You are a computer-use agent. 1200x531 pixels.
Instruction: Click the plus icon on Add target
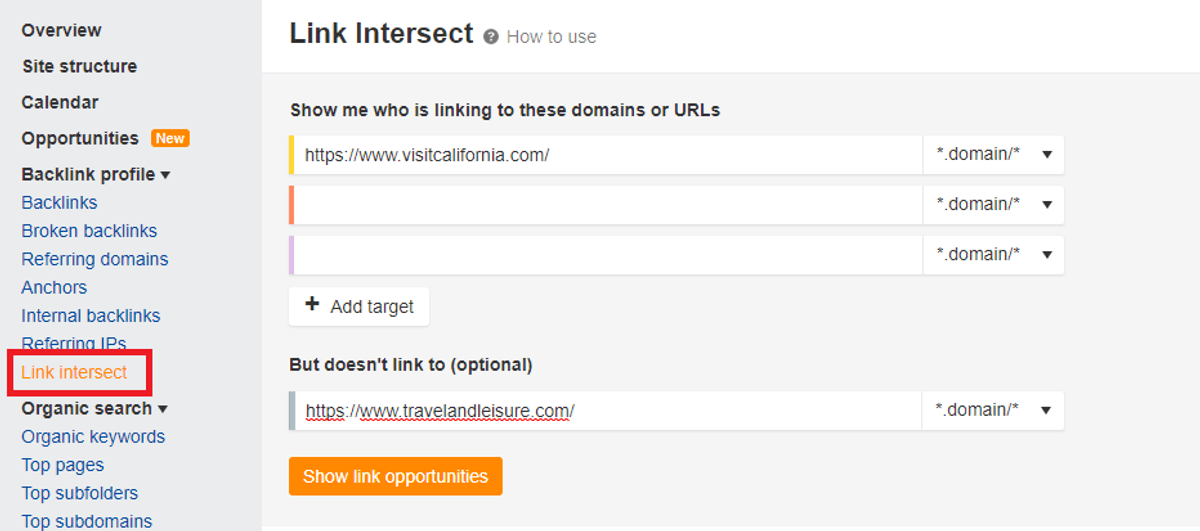312,306
